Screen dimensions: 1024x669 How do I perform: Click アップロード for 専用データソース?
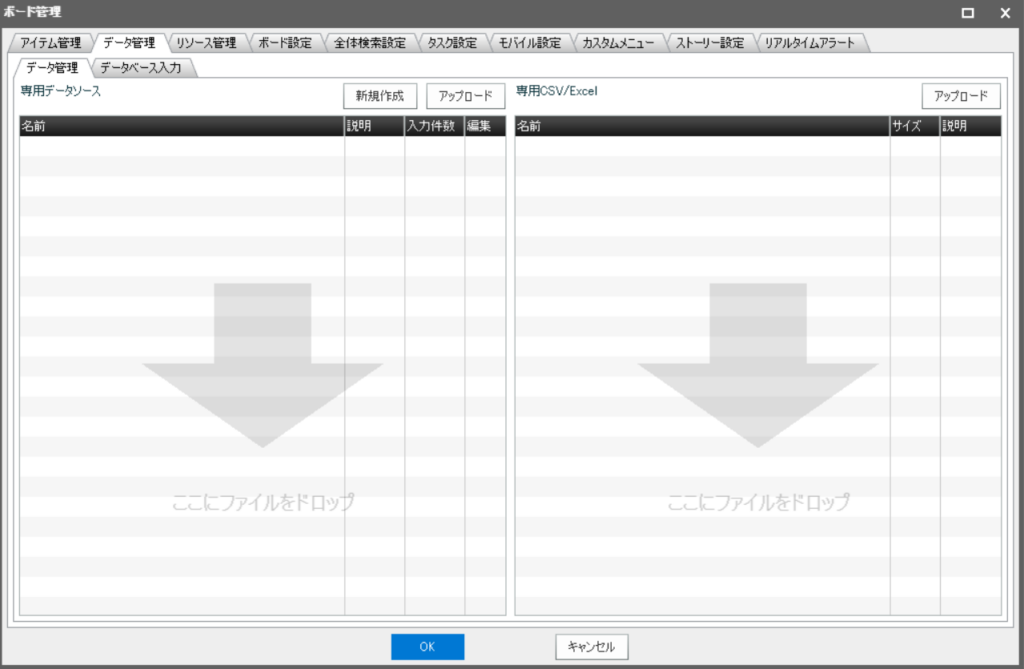coord(465,96)
